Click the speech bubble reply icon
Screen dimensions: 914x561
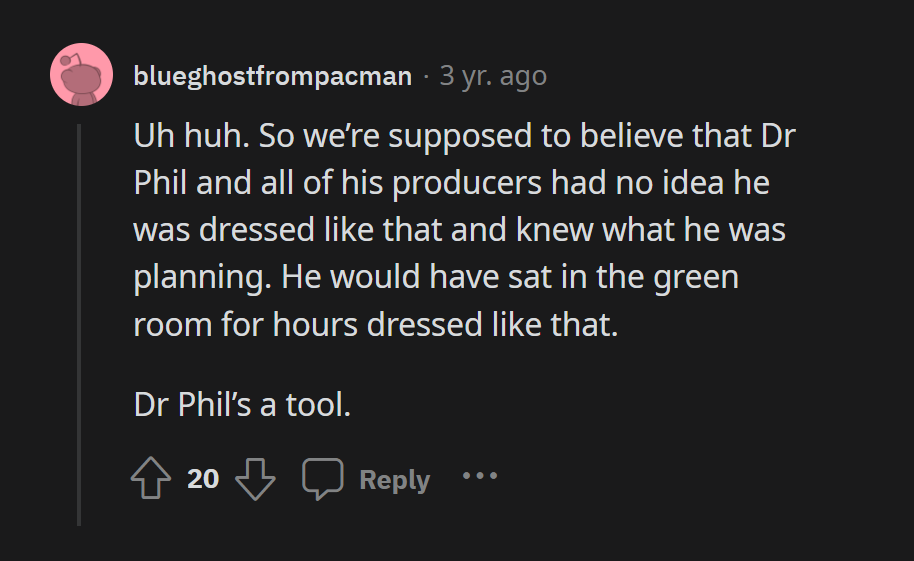click(323, 479)
